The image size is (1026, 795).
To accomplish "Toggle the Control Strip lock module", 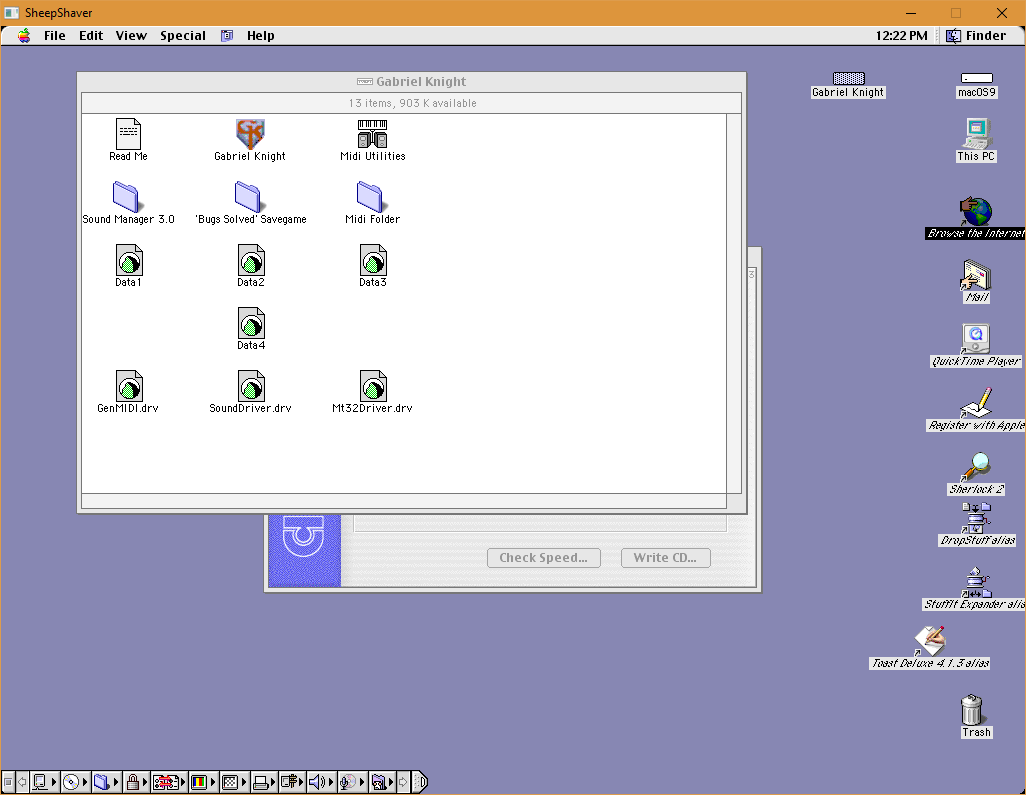I will point(135,781).
